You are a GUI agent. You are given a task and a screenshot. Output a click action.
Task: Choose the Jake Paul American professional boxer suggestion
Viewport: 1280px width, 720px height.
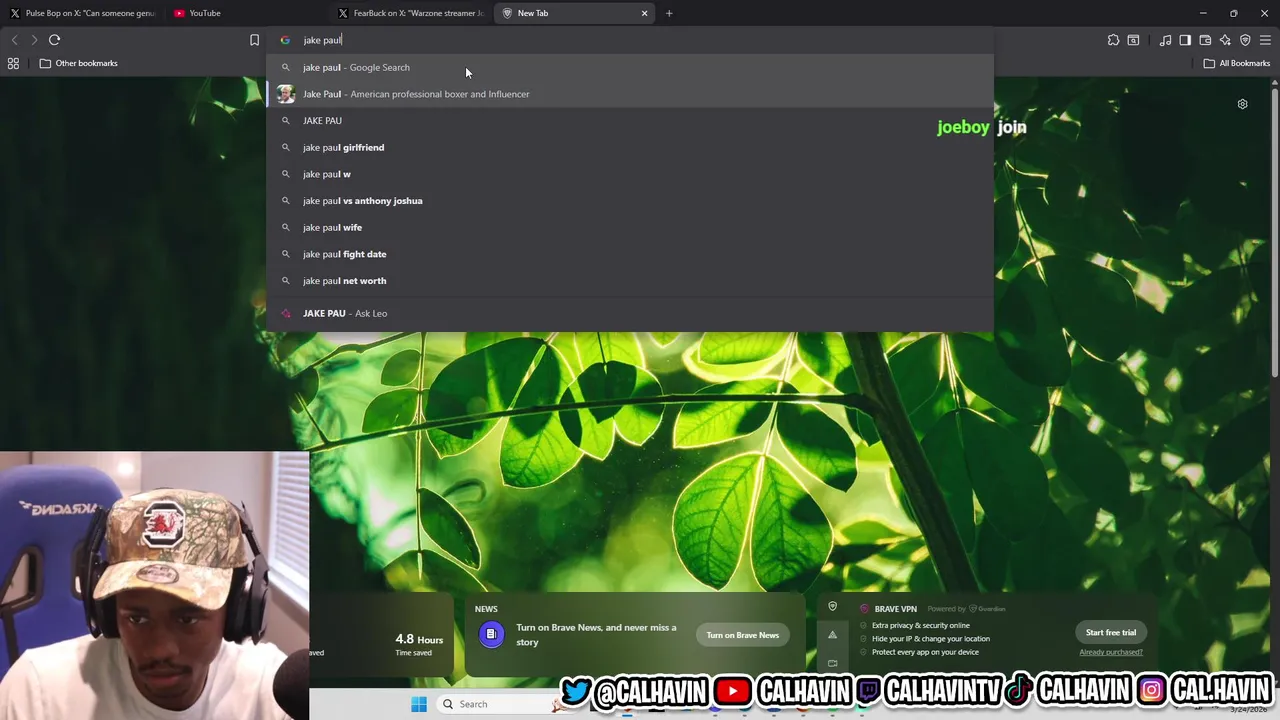pos(630,94)
